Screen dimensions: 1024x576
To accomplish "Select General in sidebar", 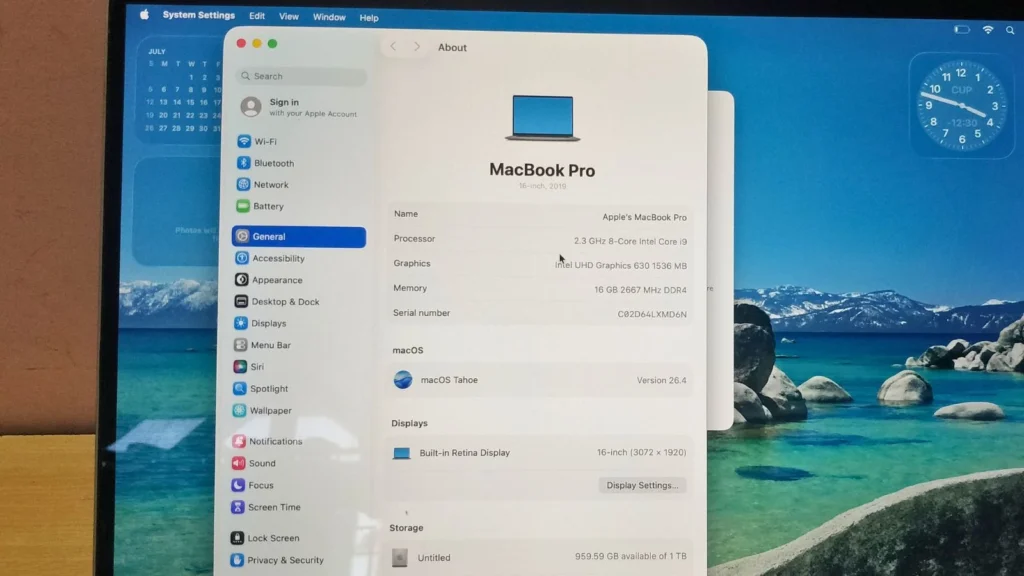I will pyautogui.click(x=299, y=236).
